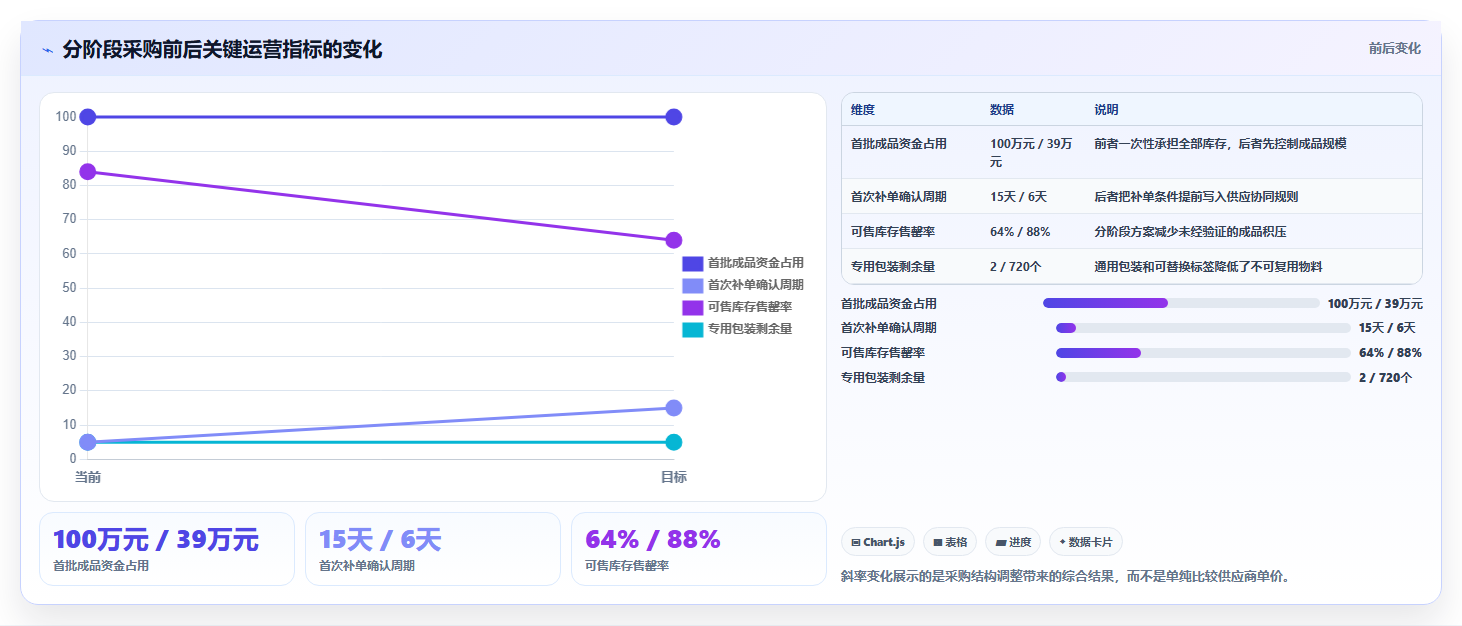Click the 首次补单确认周期 table row label
This screenshot has width=1462, height=626.
click(x=899, y=197)
